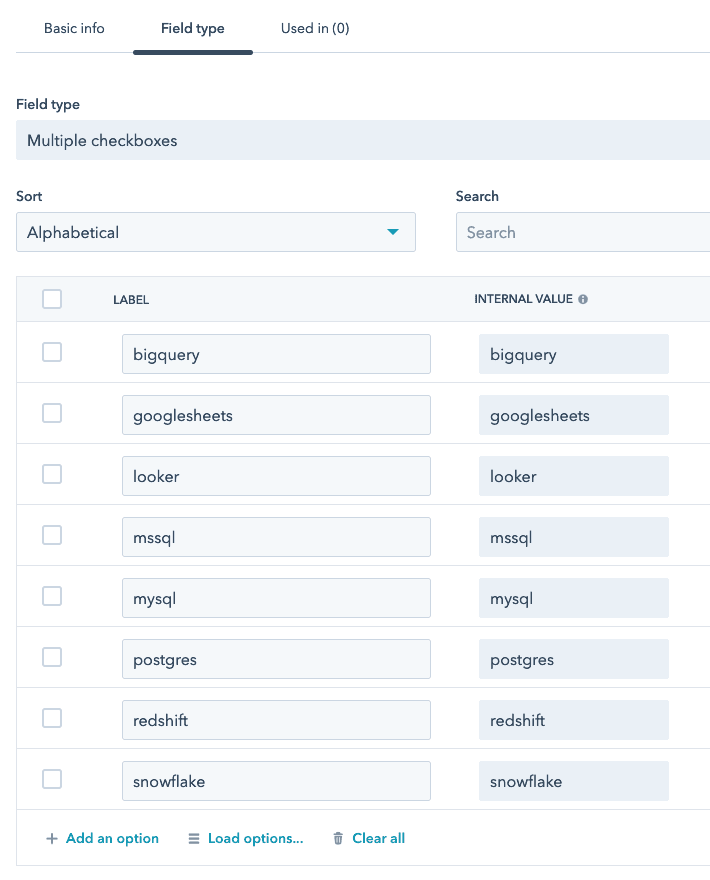Click the postgres label text box
Image resolution: width=710 pixels, height=880 pixels.
pyautogui.click(x=276, y=660)
